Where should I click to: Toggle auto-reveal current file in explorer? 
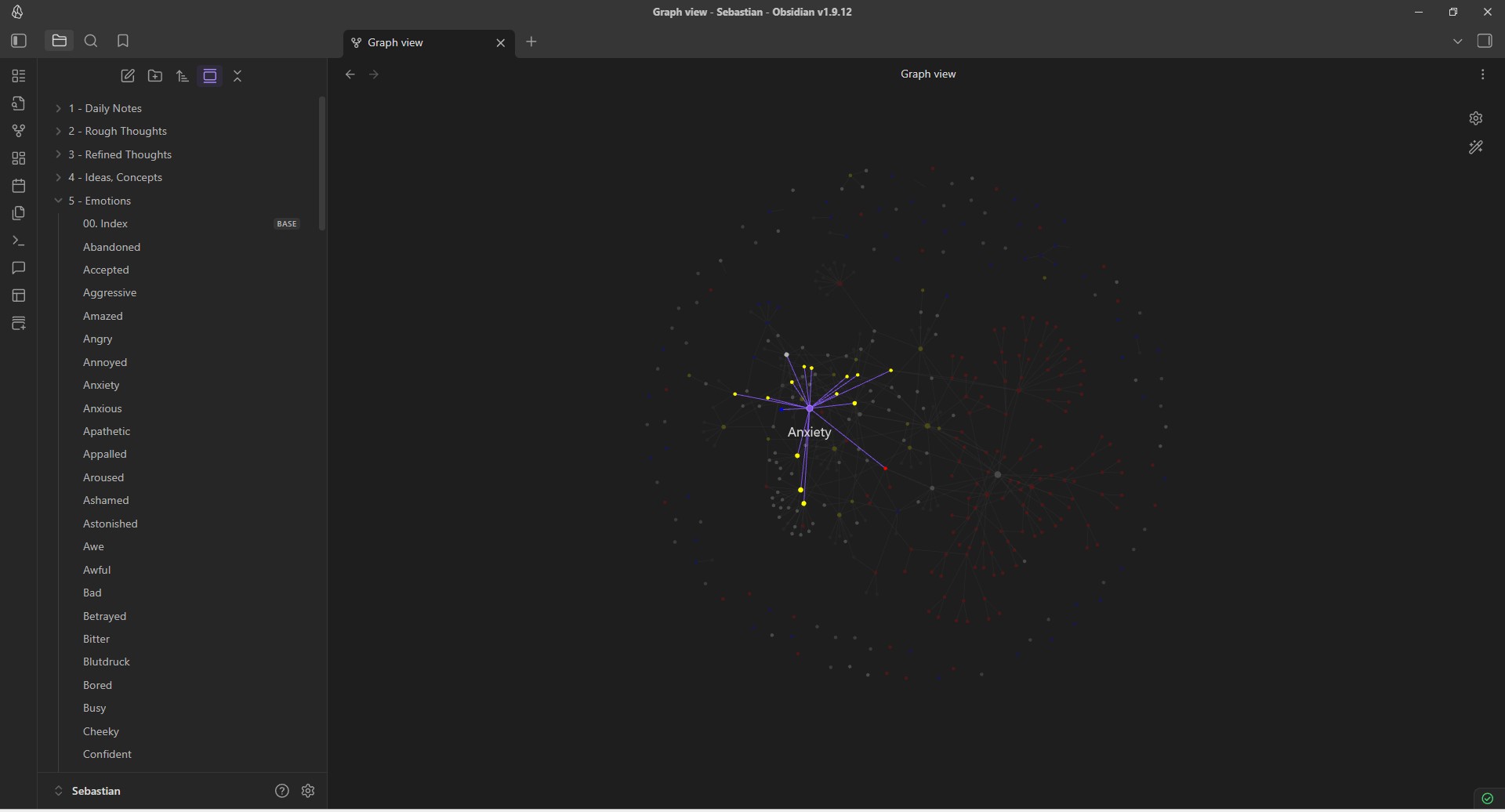click(x=209, y=75)
